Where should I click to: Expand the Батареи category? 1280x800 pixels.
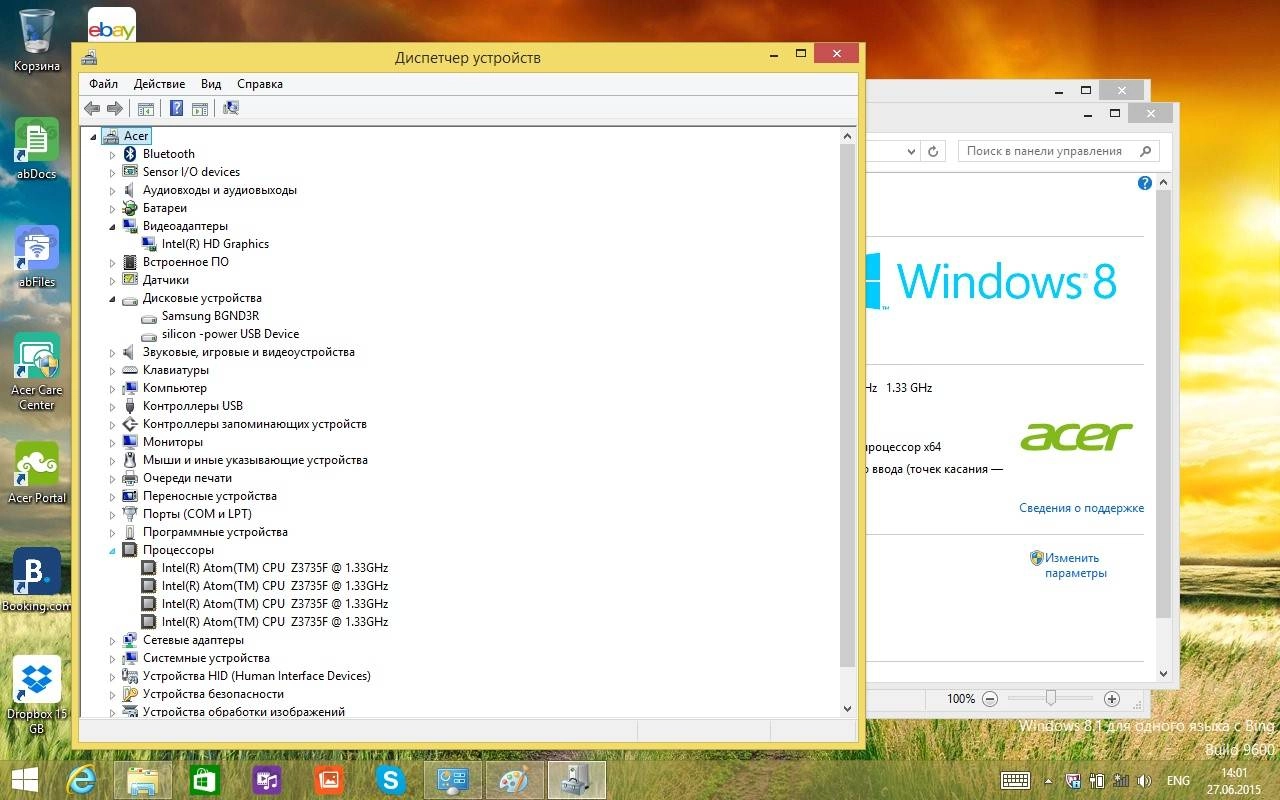tap(113, 209)
